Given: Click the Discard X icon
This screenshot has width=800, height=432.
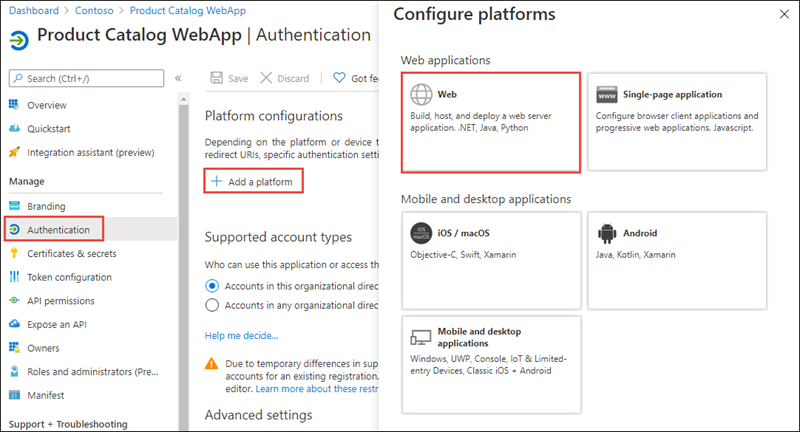Looking at the screenshot, I should 266,78.
